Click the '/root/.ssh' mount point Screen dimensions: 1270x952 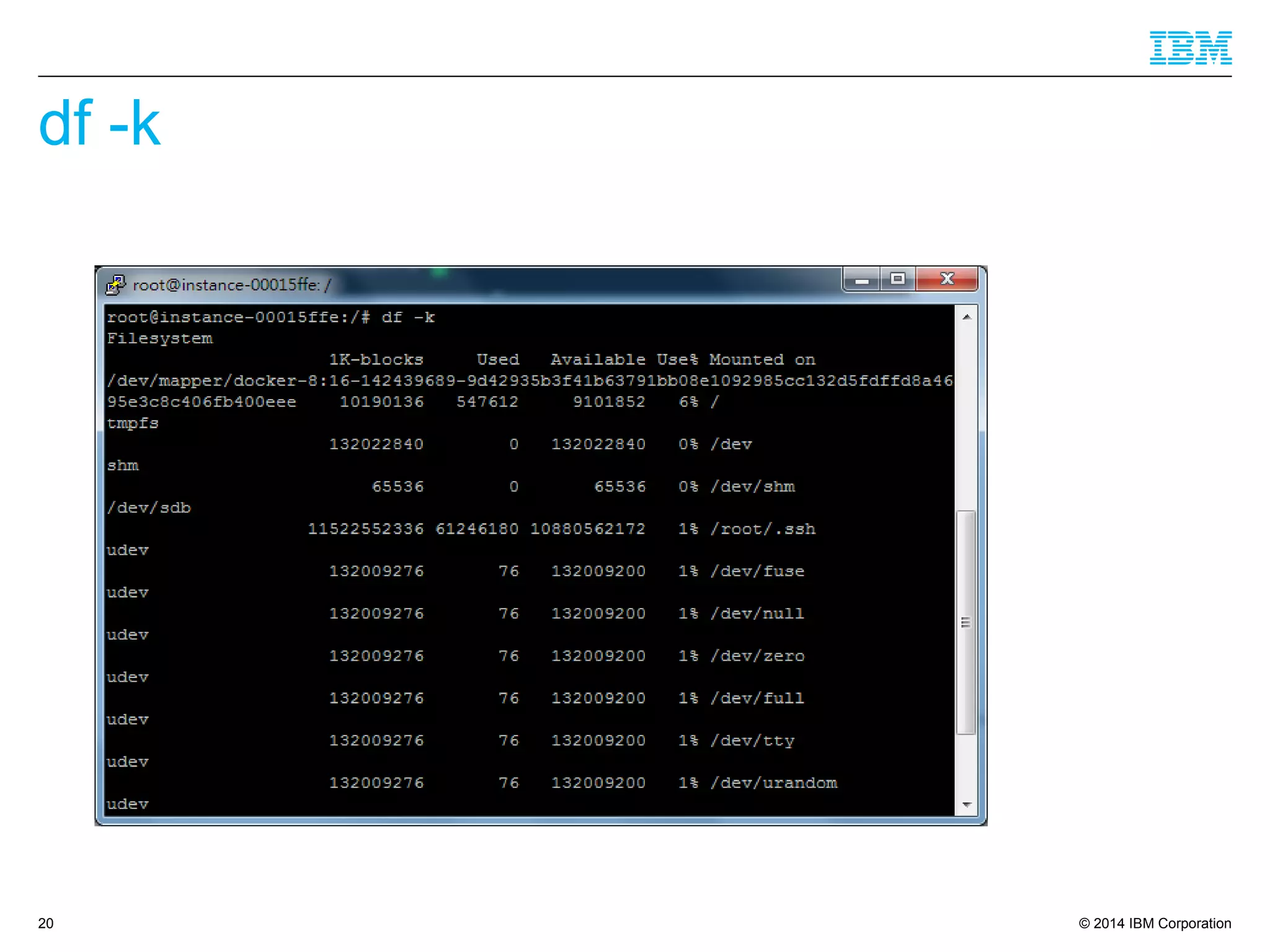[763, 529]
